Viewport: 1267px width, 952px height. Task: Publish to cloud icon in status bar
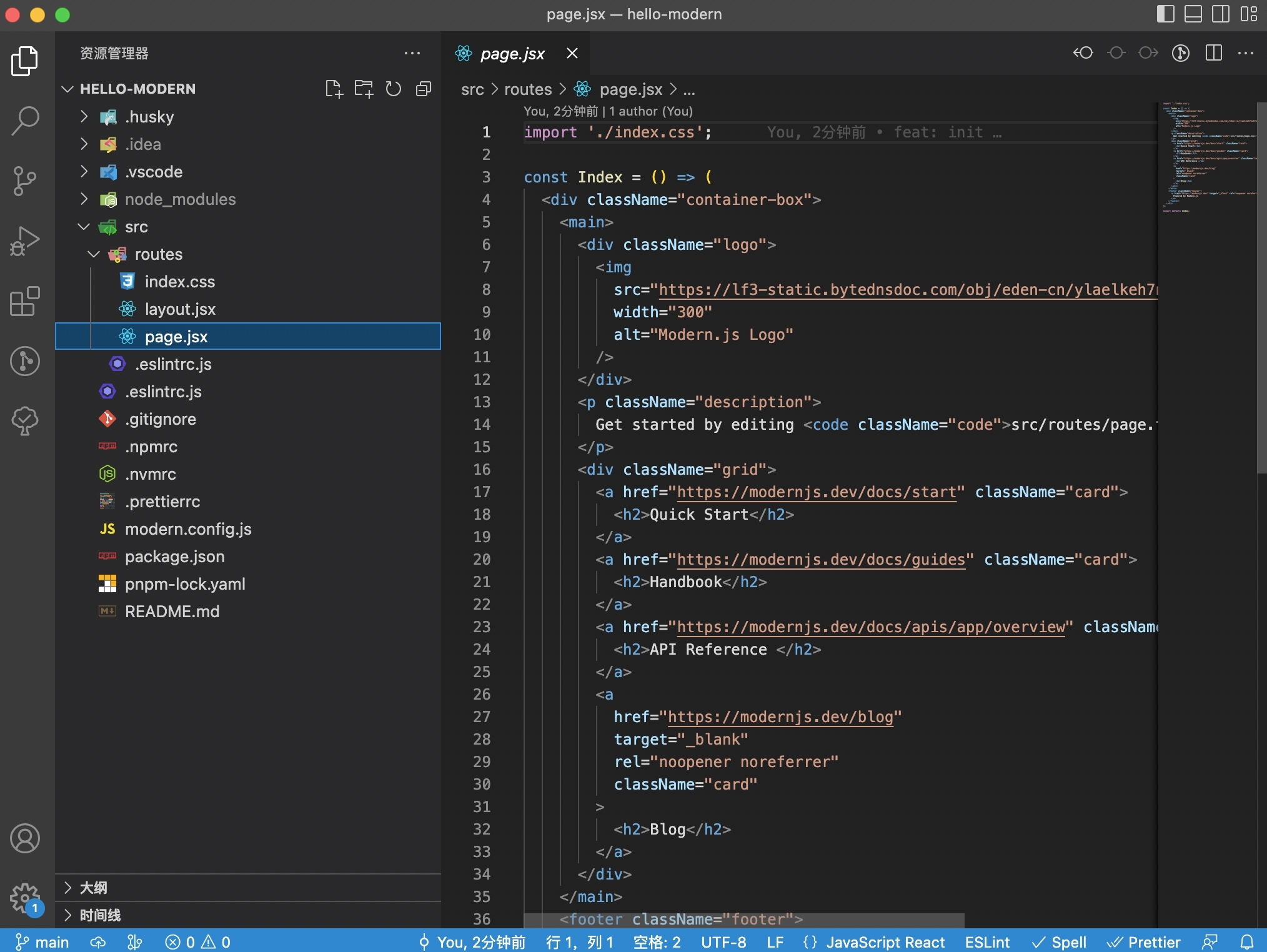point(98,942)
